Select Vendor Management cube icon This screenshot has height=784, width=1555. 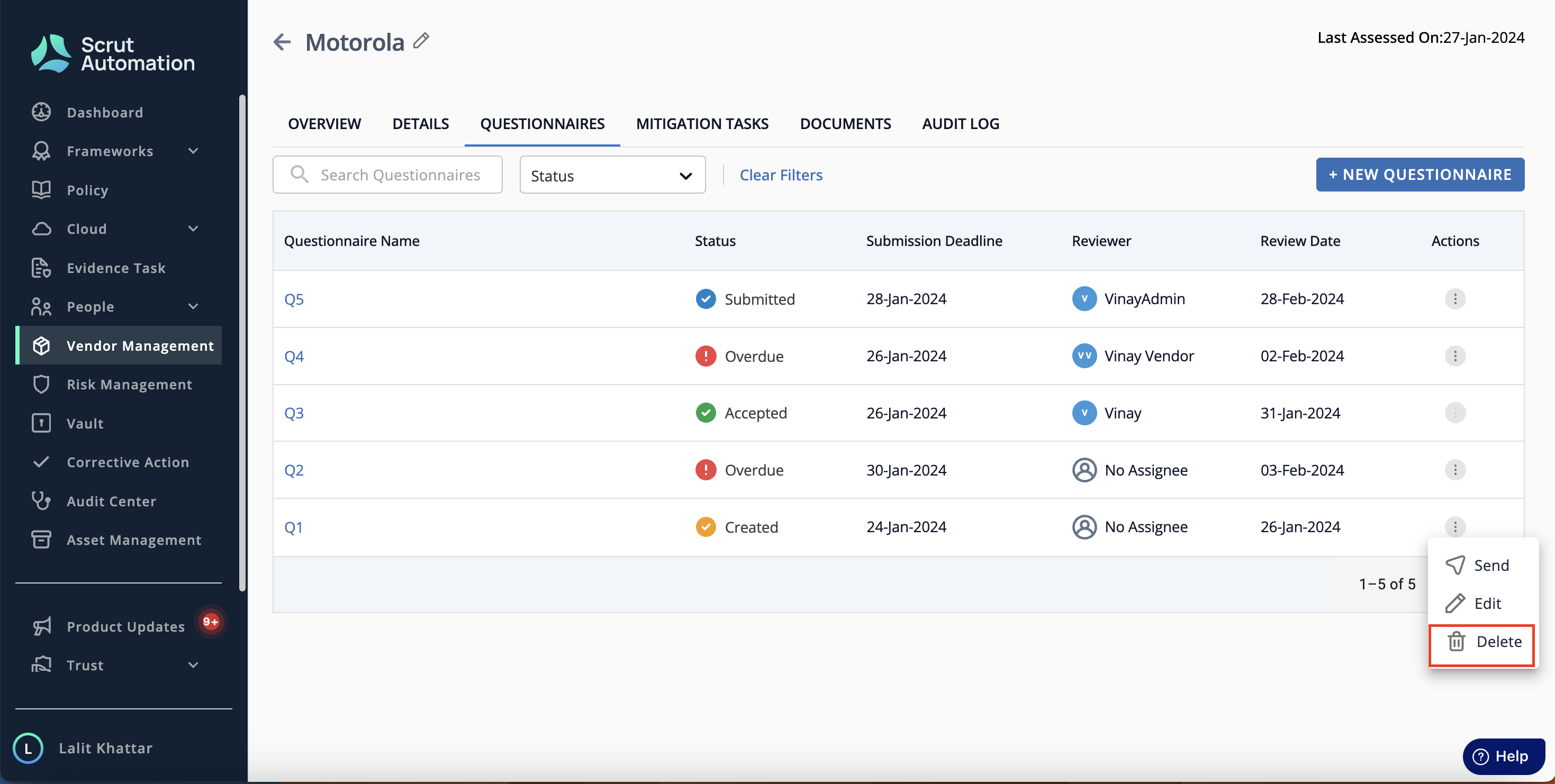tap(41, 345)
